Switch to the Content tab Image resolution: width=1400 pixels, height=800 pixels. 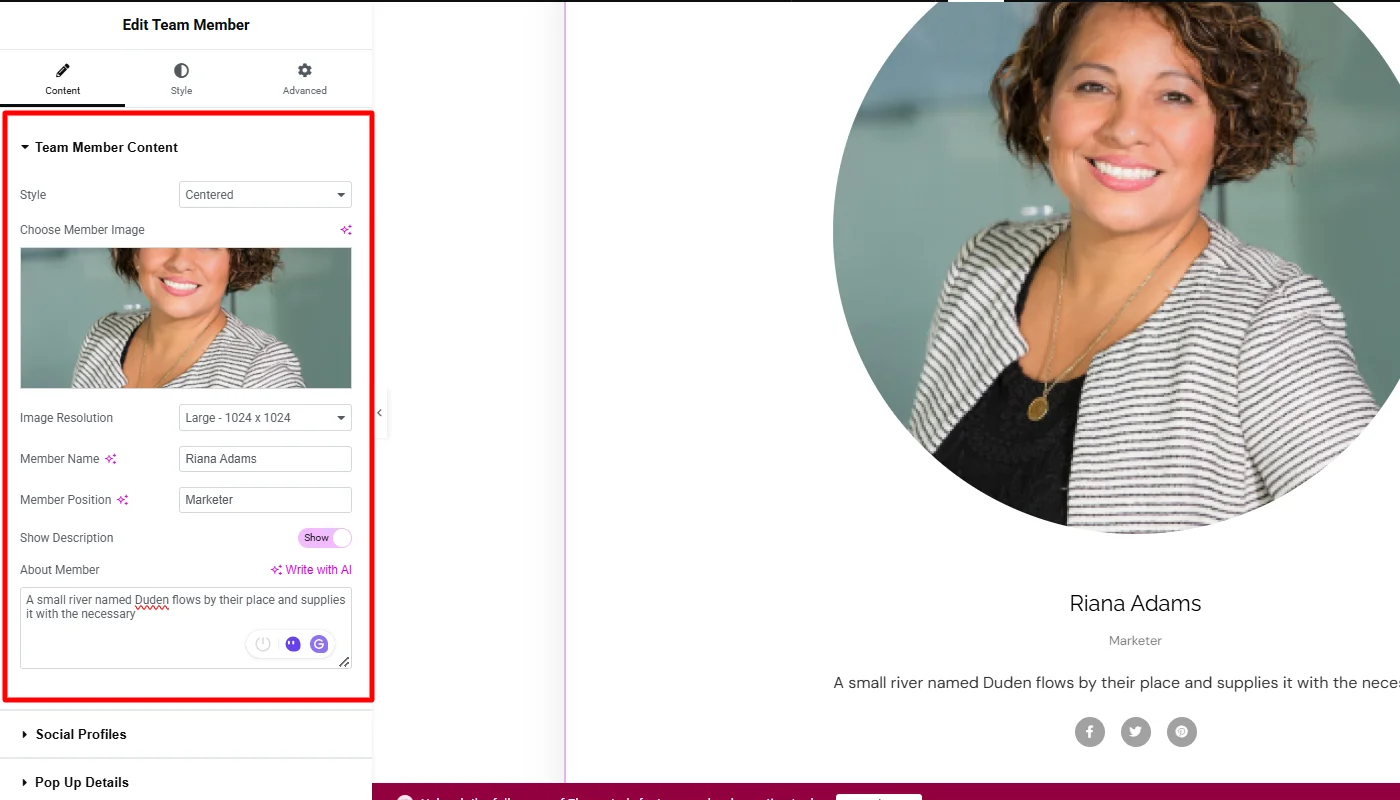(x=62, y=79)
